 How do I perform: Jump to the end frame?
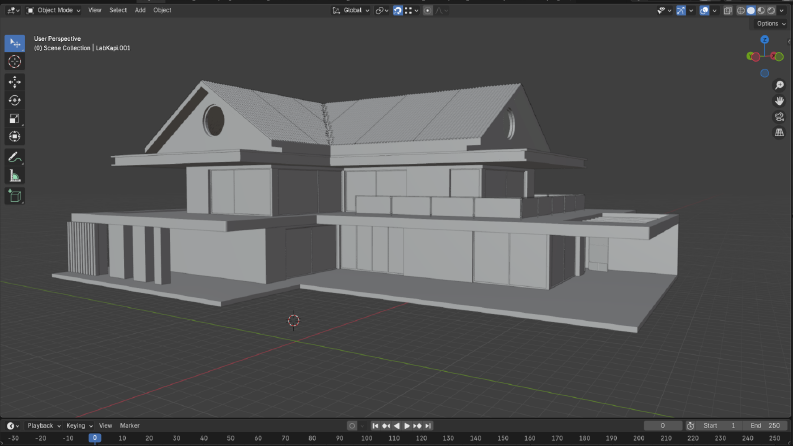(428, 426)
